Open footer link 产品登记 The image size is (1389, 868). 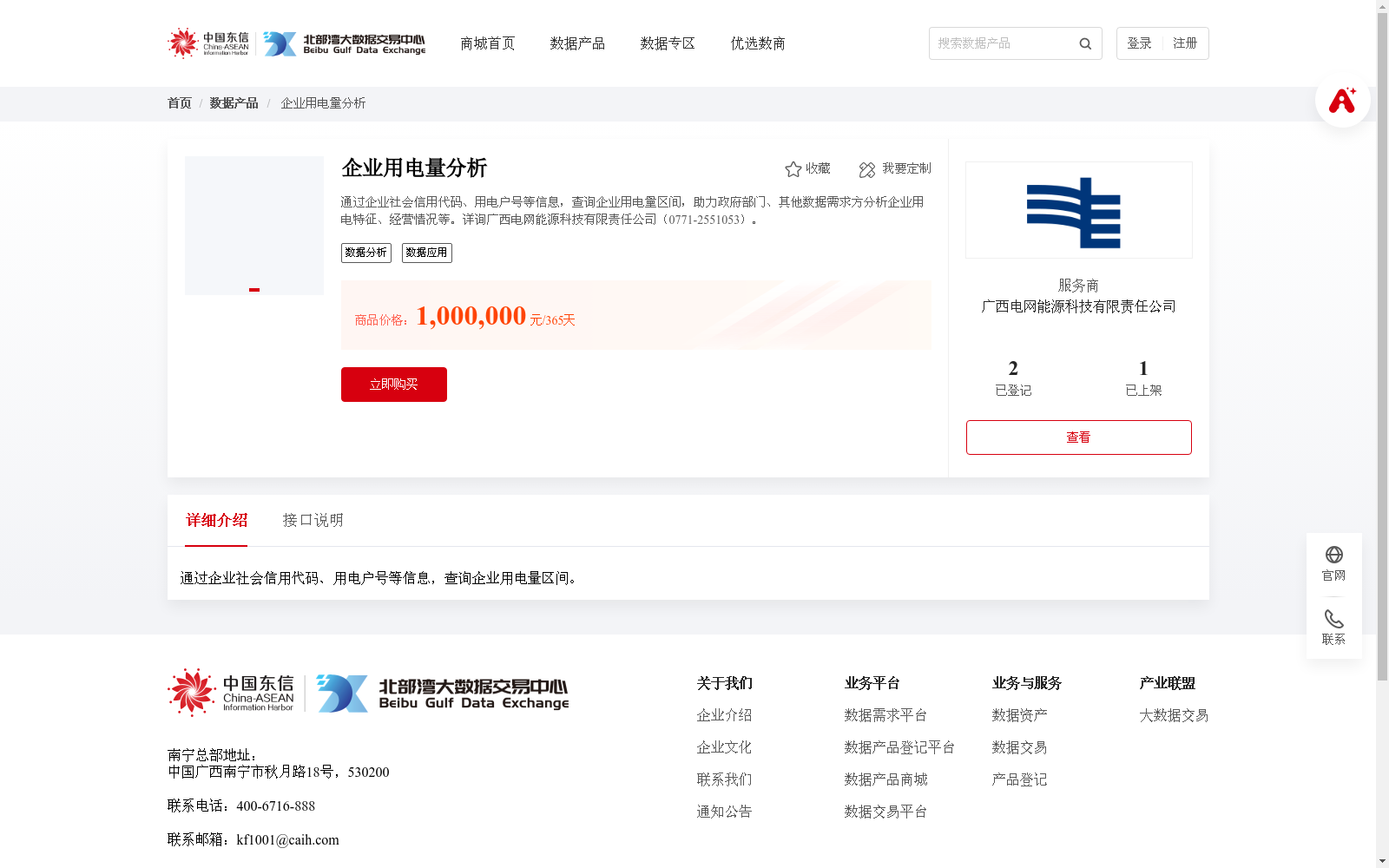(1020, 779)
